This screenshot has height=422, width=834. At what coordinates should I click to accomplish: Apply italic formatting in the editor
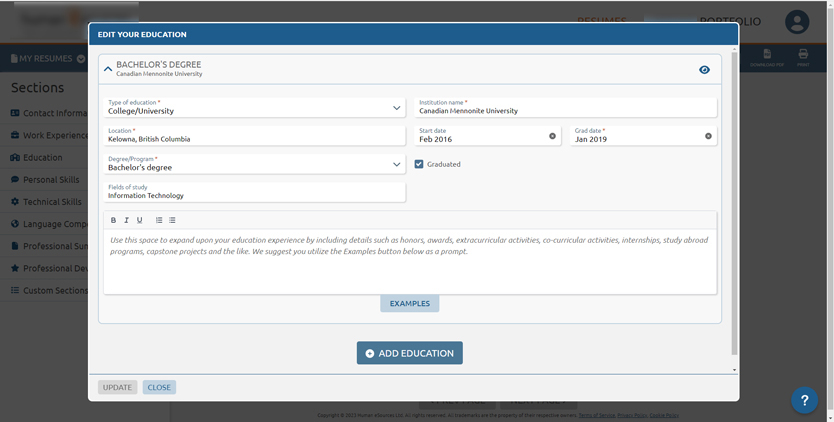(x=126, y=220)
